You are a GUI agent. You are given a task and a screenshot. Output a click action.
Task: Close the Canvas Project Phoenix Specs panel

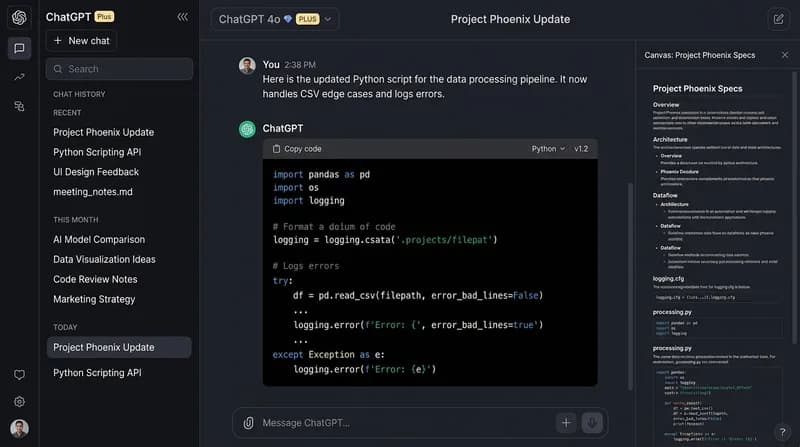[x=785, y=55]
